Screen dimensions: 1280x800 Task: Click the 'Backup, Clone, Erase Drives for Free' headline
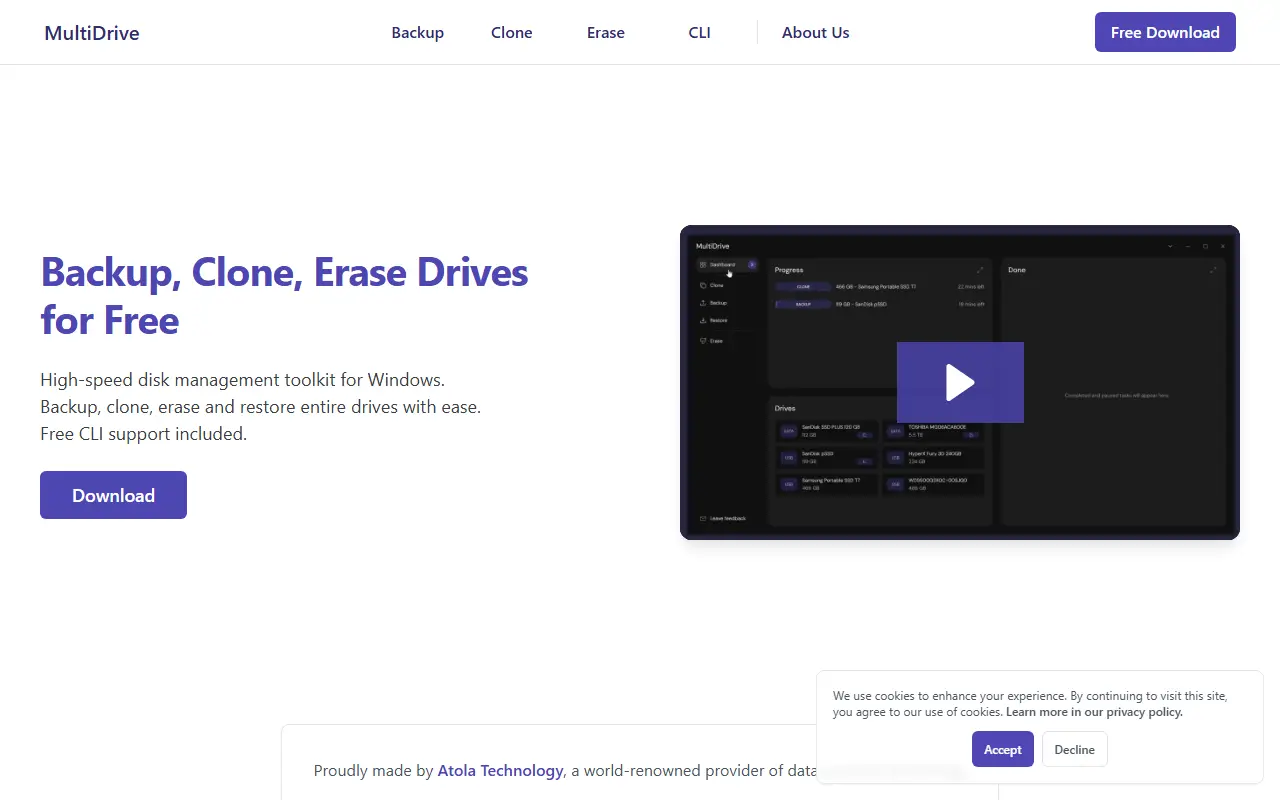(x=285, y=296)
